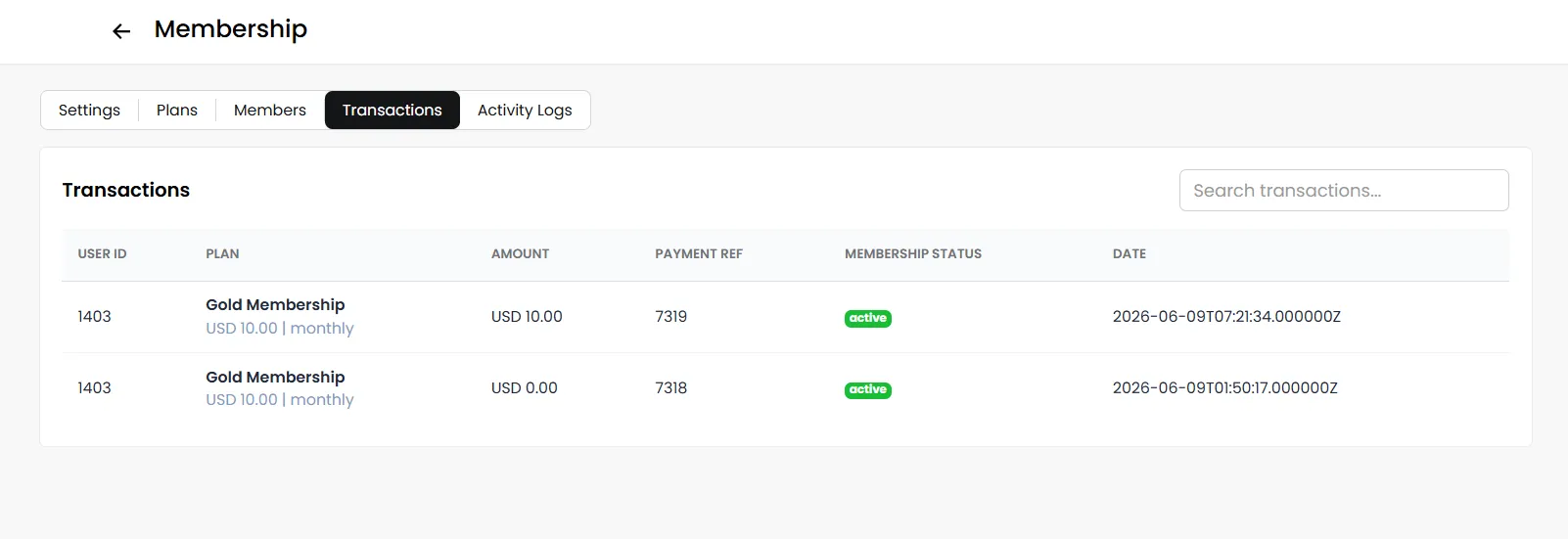Focus the Search transactions field

1344,190
